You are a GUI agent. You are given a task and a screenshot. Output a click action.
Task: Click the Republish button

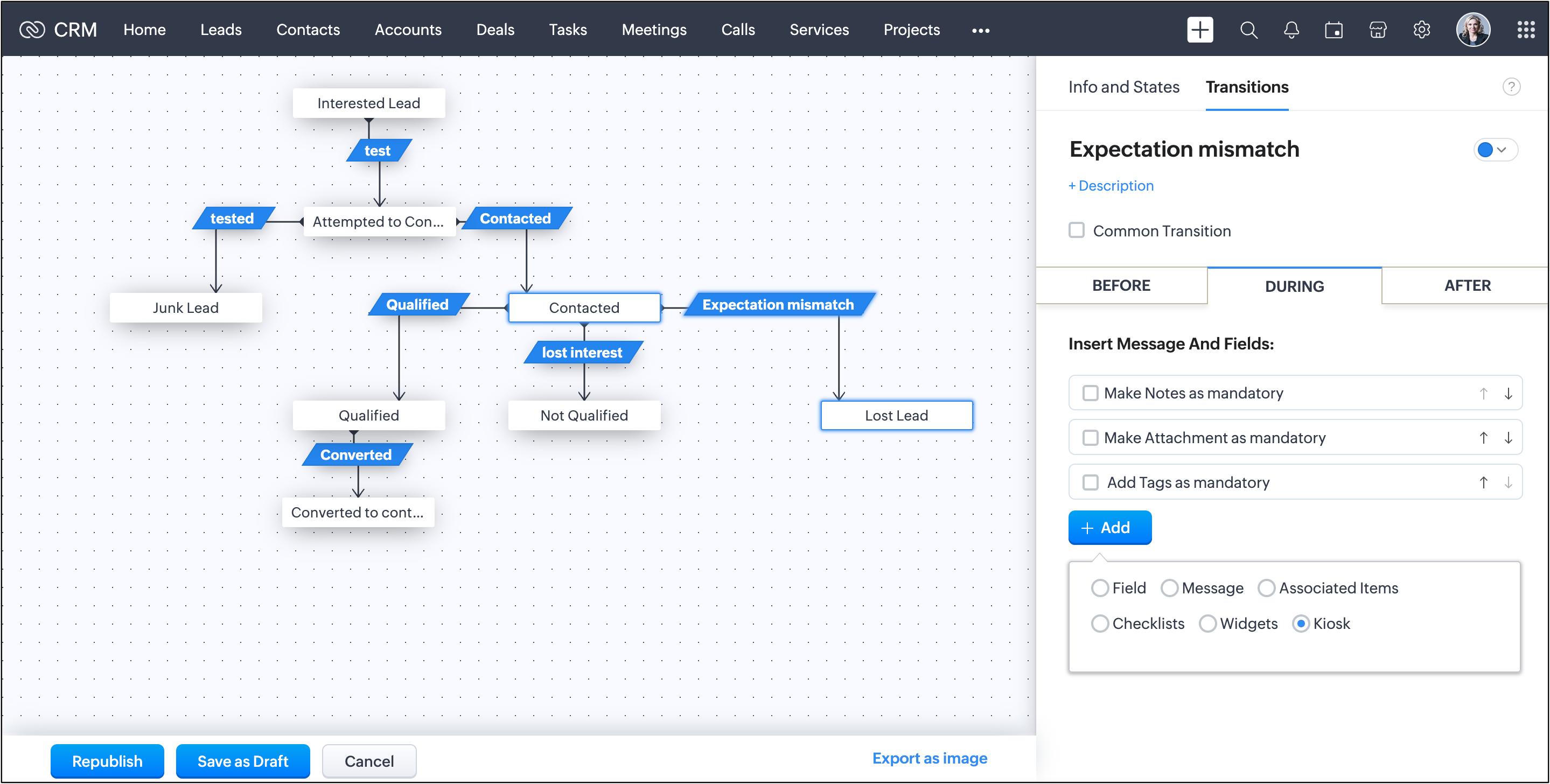107,761
